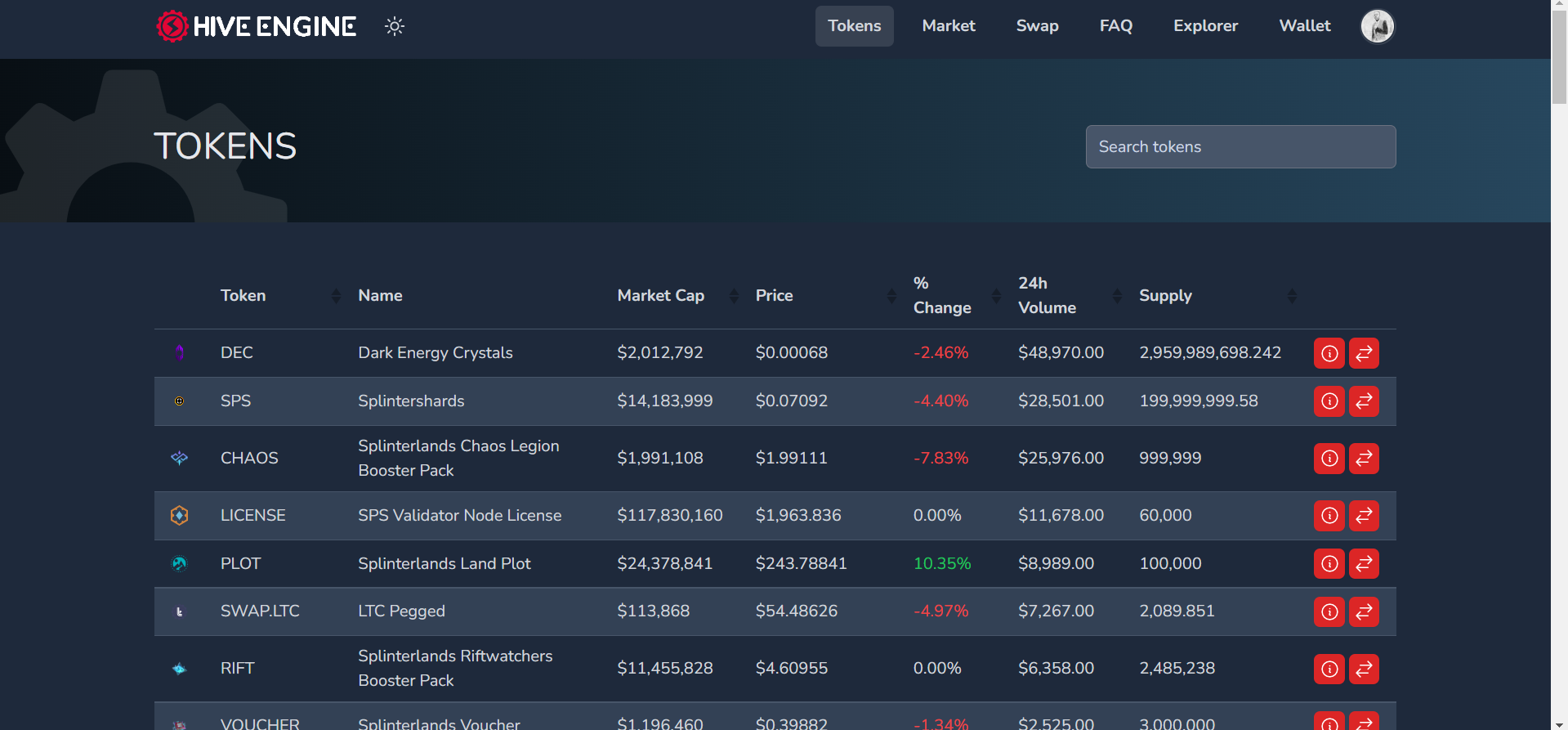Click the LTC Pegged name
Screen dimensions: 1568x730
click(x=401, y=611)
